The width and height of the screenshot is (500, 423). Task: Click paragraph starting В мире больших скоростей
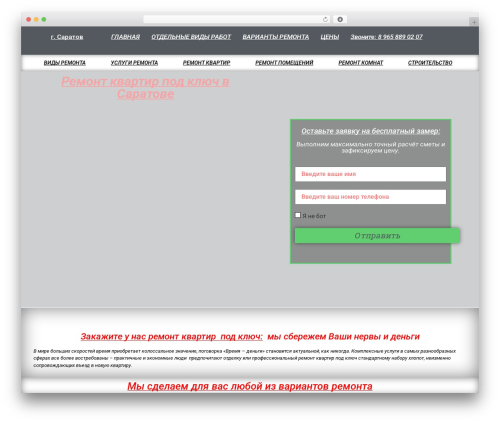[x=244, y=358]
